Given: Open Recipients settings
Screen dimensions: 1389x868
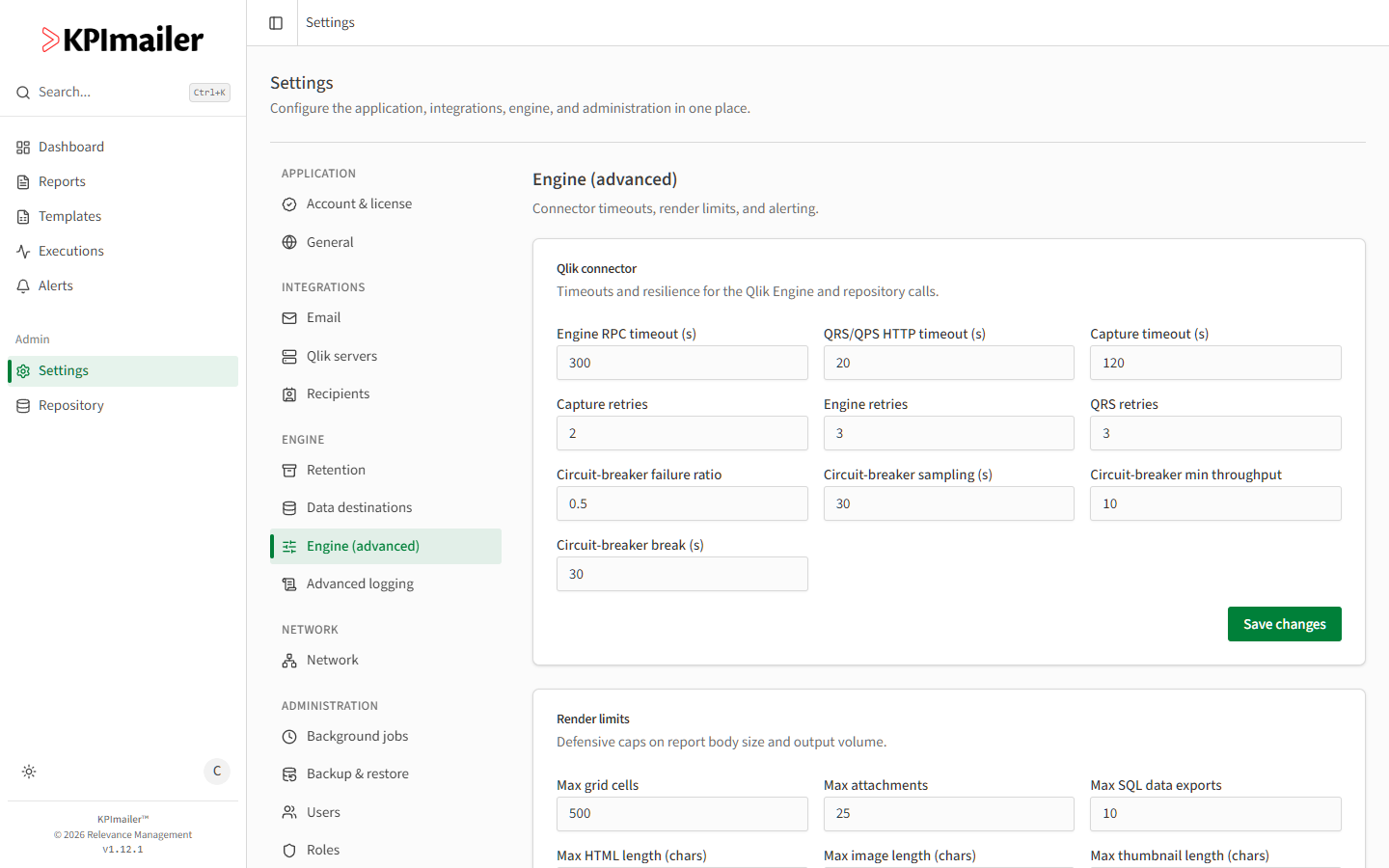Looking at the screenshot, I should [386, 394].
